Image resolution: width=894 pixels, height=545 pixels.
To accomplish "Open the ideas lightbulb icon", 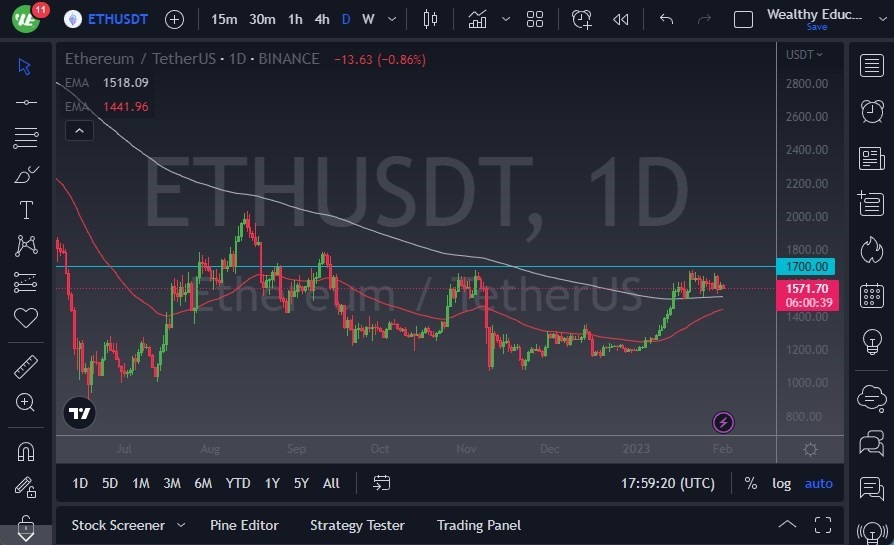I will [872, 341].
